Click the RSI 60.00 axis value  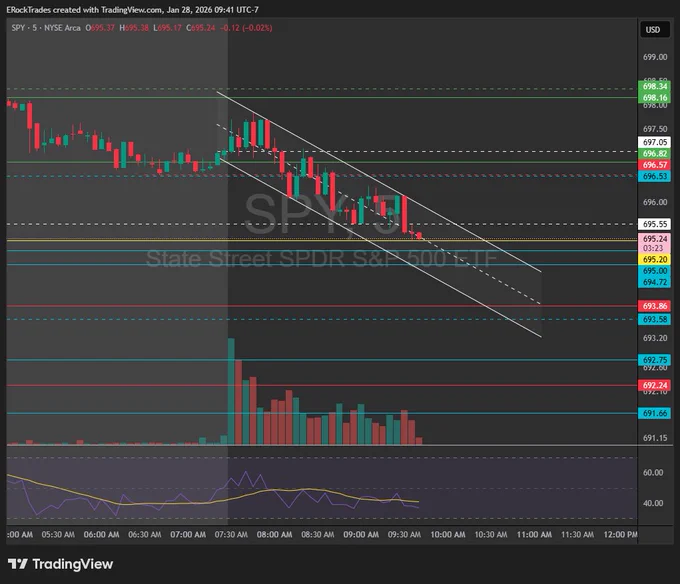[653, 473]
